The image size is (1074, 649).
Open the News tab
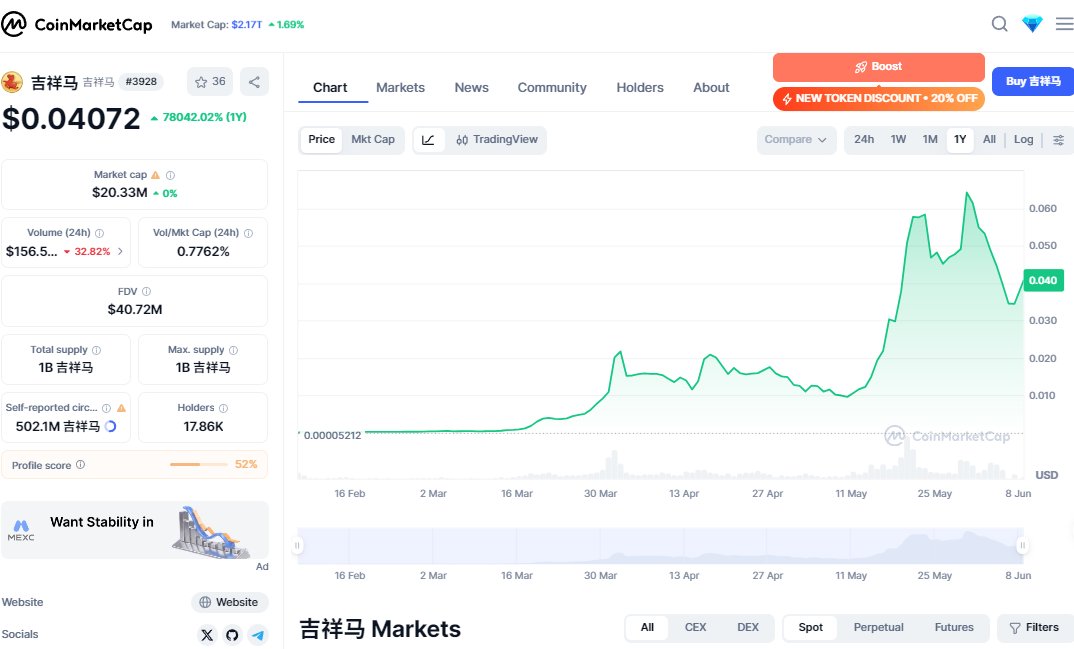[471, 88]
